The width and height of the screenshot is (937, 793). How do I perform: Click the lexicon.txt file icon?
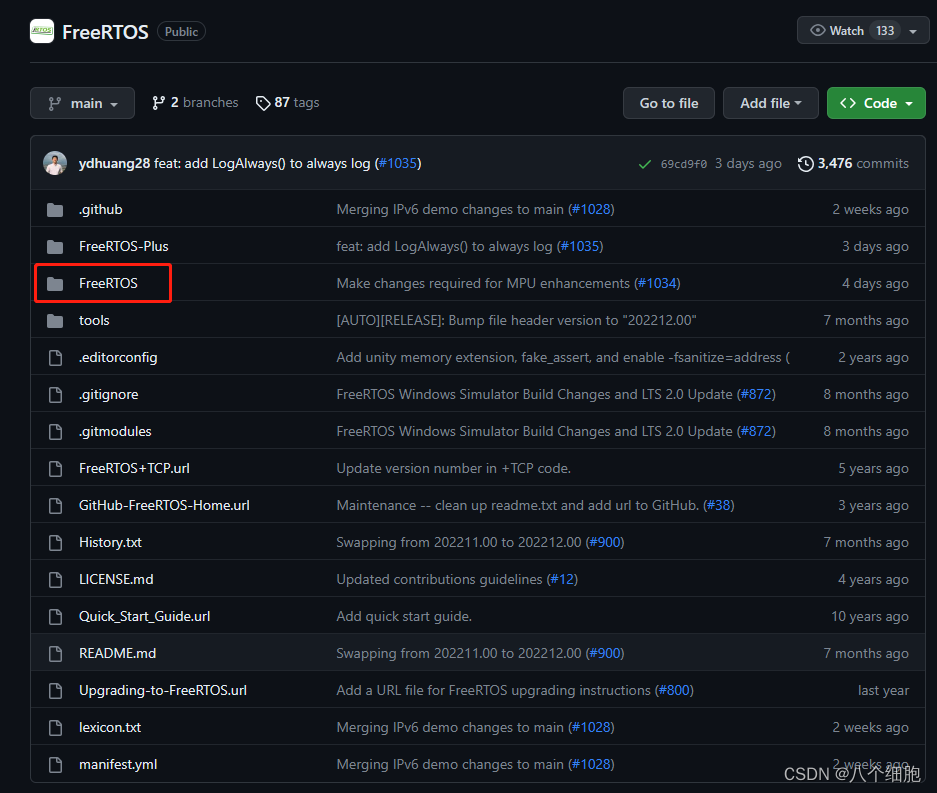tap(55, 728)
